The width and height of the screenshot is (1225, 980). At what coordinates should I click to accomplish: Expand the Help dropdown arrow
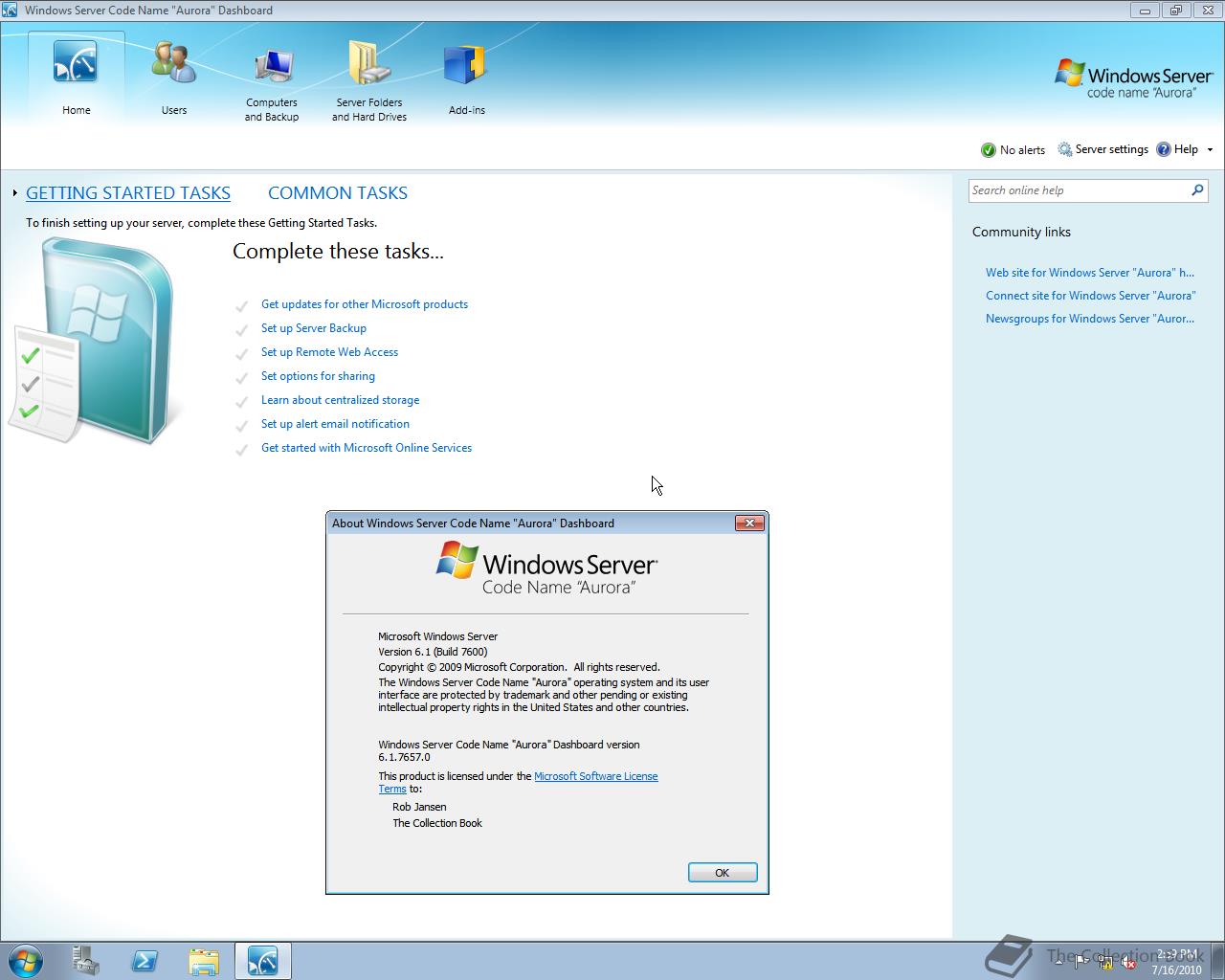1210,150
